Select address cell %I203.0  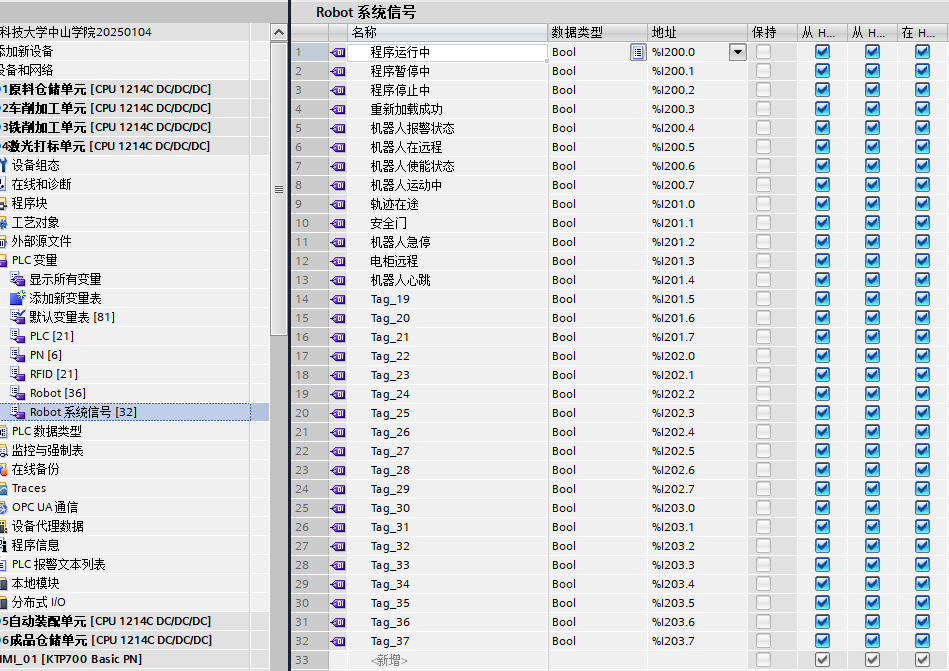click(x=697, y=508)
